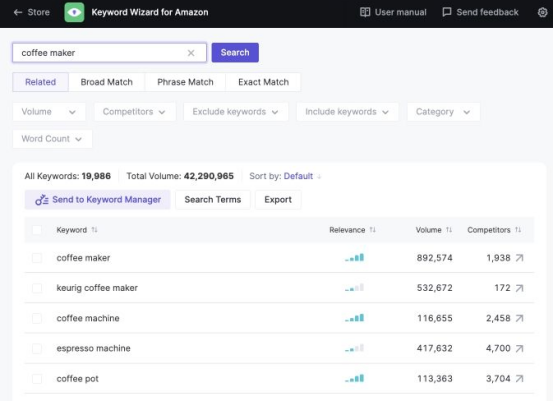The width and height of the screenshot is (554, 402).
Task: Open competitors arrow for coffee pot
Action: pos(519,379)
